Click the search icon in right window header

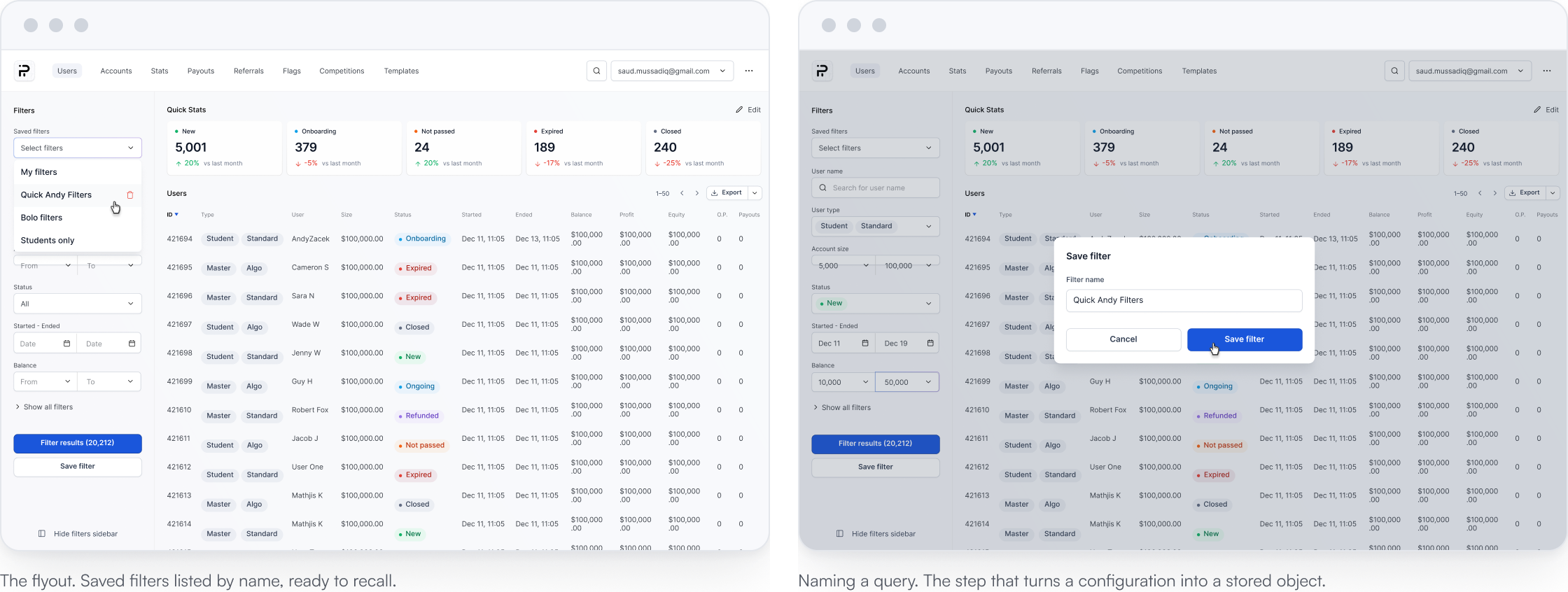[1394, 71]
